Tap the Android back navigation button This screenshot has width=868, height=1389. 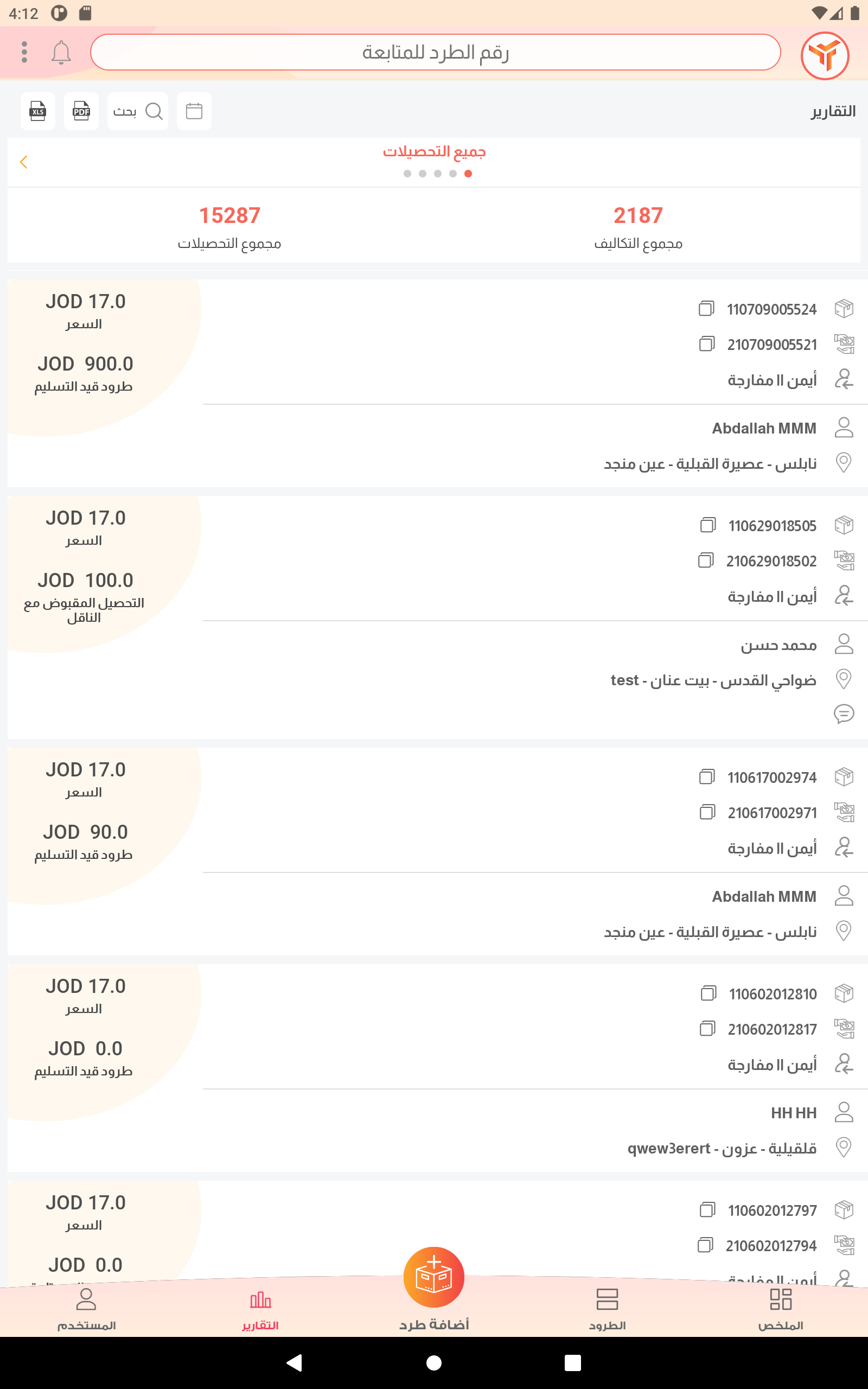point(295,1362)
